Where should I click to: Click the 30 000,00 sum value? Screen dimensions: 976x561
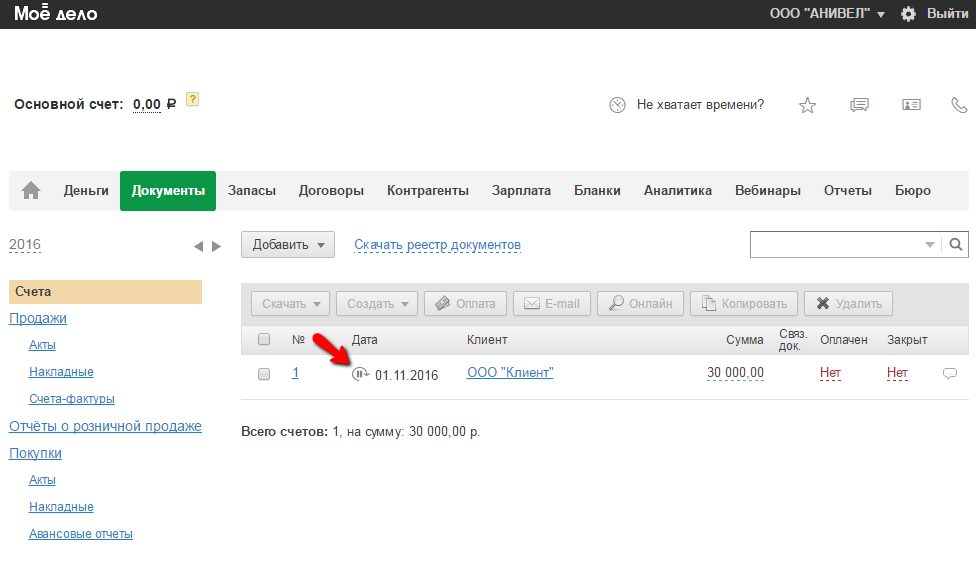click(735, 372)
